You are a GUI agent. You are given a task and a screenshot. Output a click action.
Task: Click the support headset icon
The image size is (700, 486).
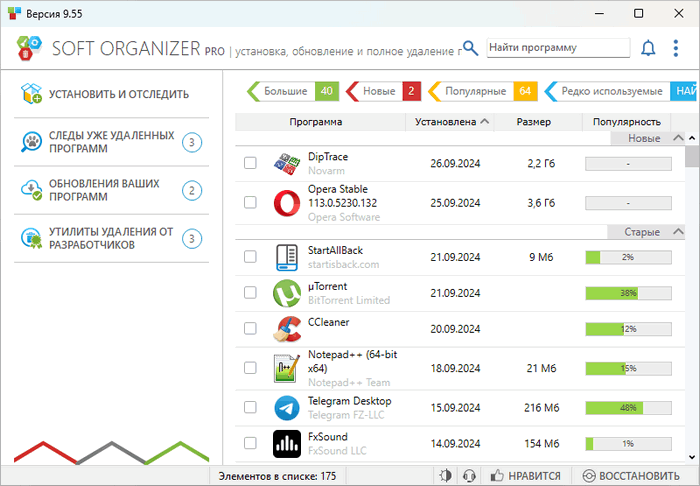(x=469, y=476)
